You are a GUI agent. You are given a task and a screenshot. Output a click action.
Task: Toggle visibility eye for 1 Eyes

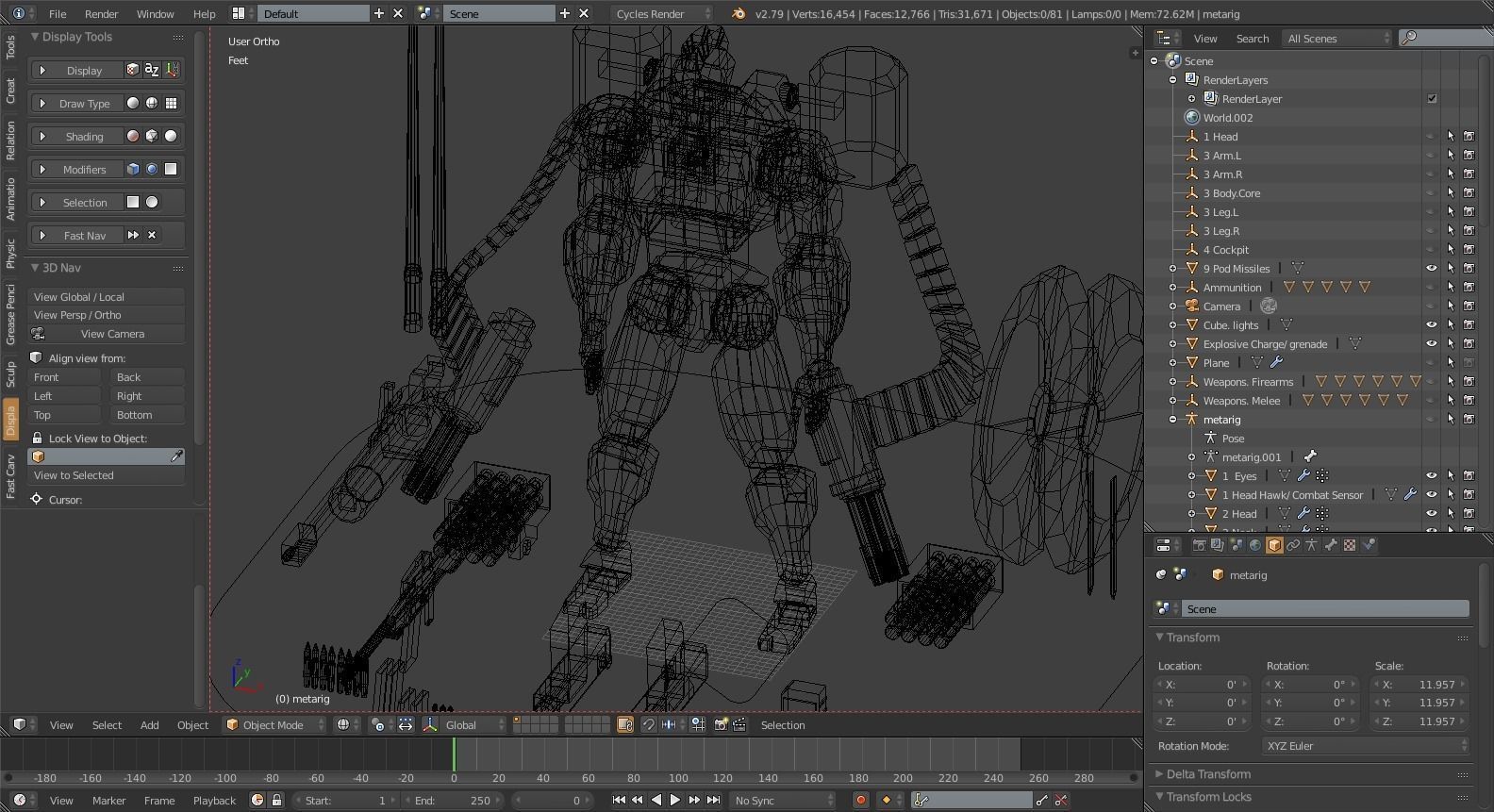[x=1431, y=475]
